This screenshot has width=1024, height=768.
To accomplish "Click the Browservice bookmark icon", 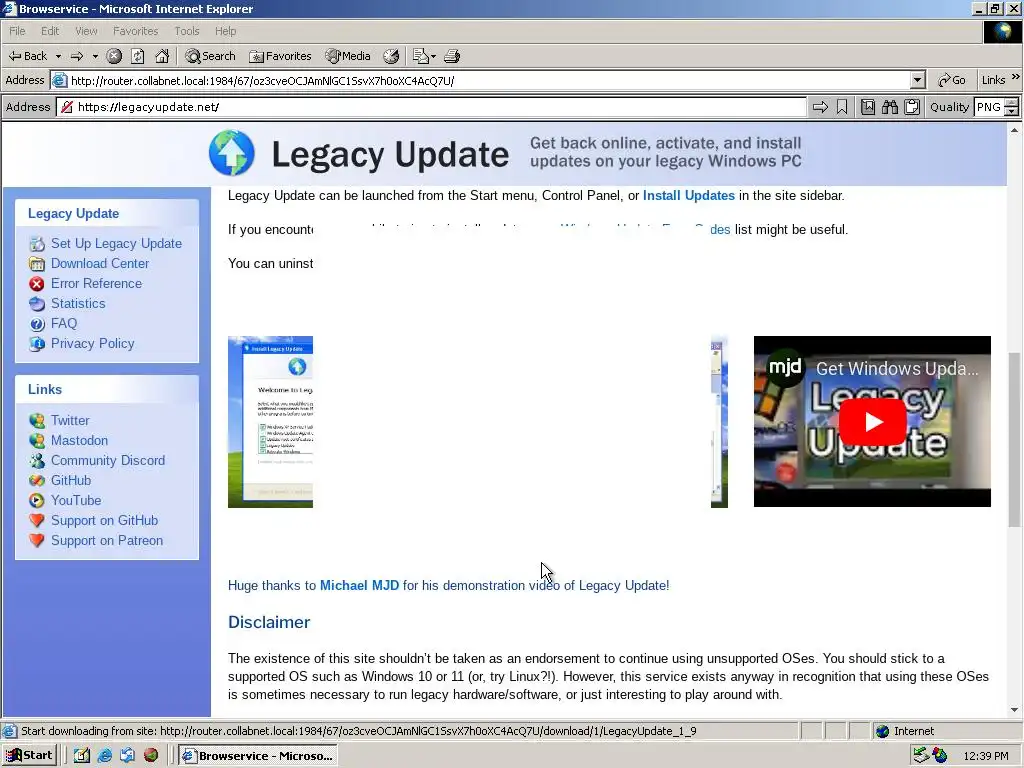I will (x=842, y=107).
